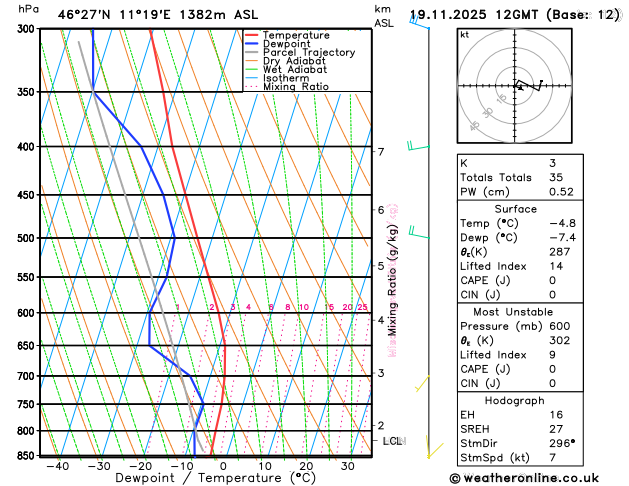
Task: Click the '500' pressure level label
Action: coord(28,238)
